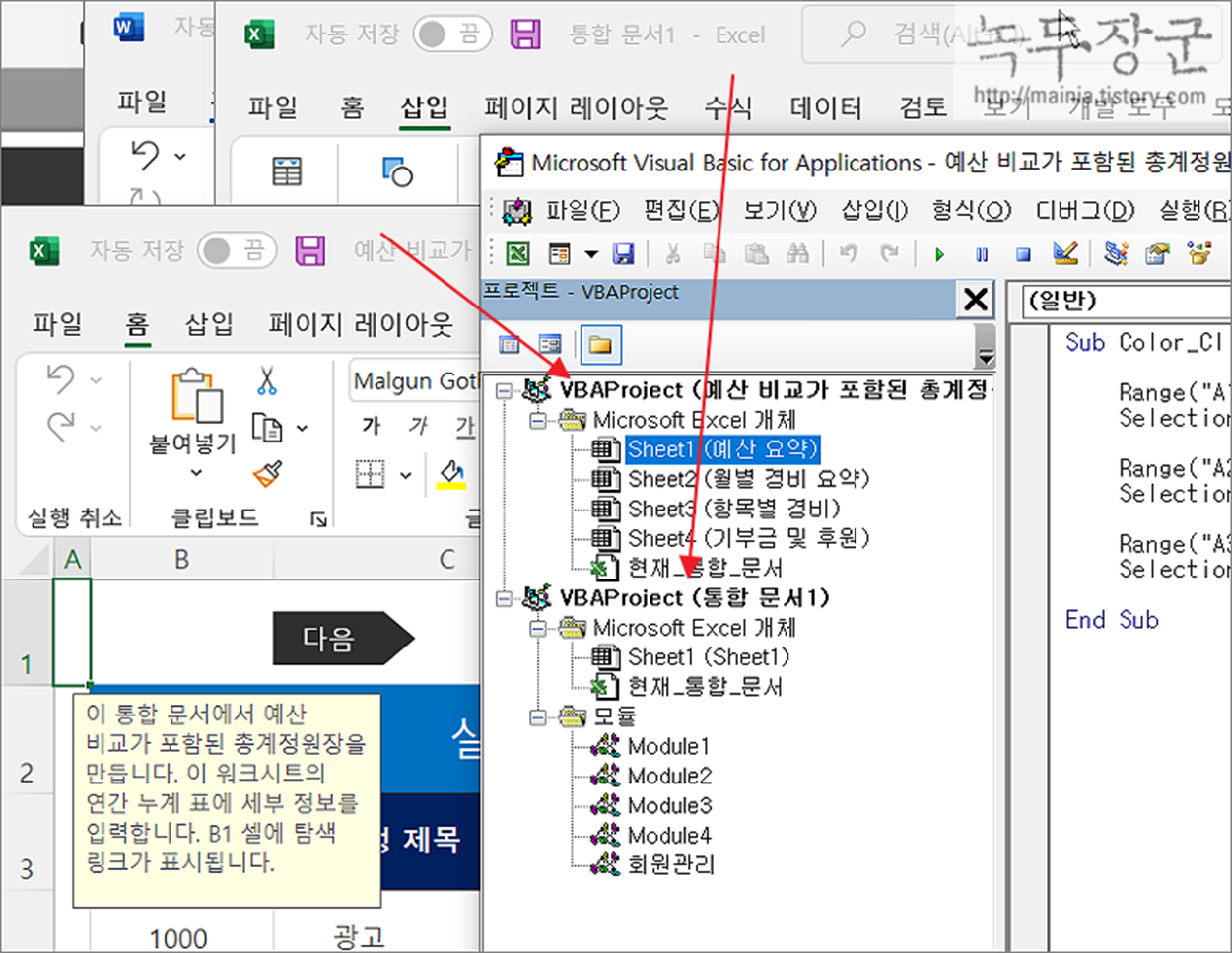Open VBA 보기(V) menu
The image size is (1232, 953).
(x=780, y=210)
